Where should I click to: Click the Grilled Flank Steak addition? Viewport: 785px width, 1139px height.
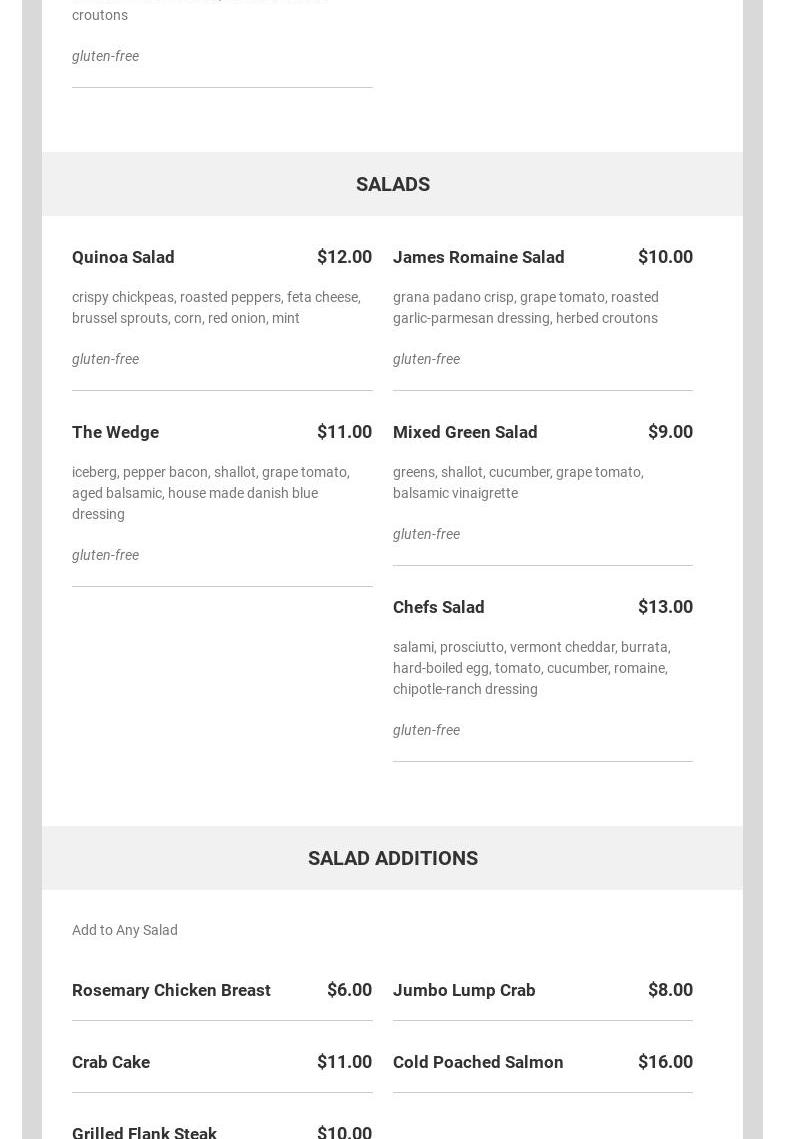(144, 1132)
